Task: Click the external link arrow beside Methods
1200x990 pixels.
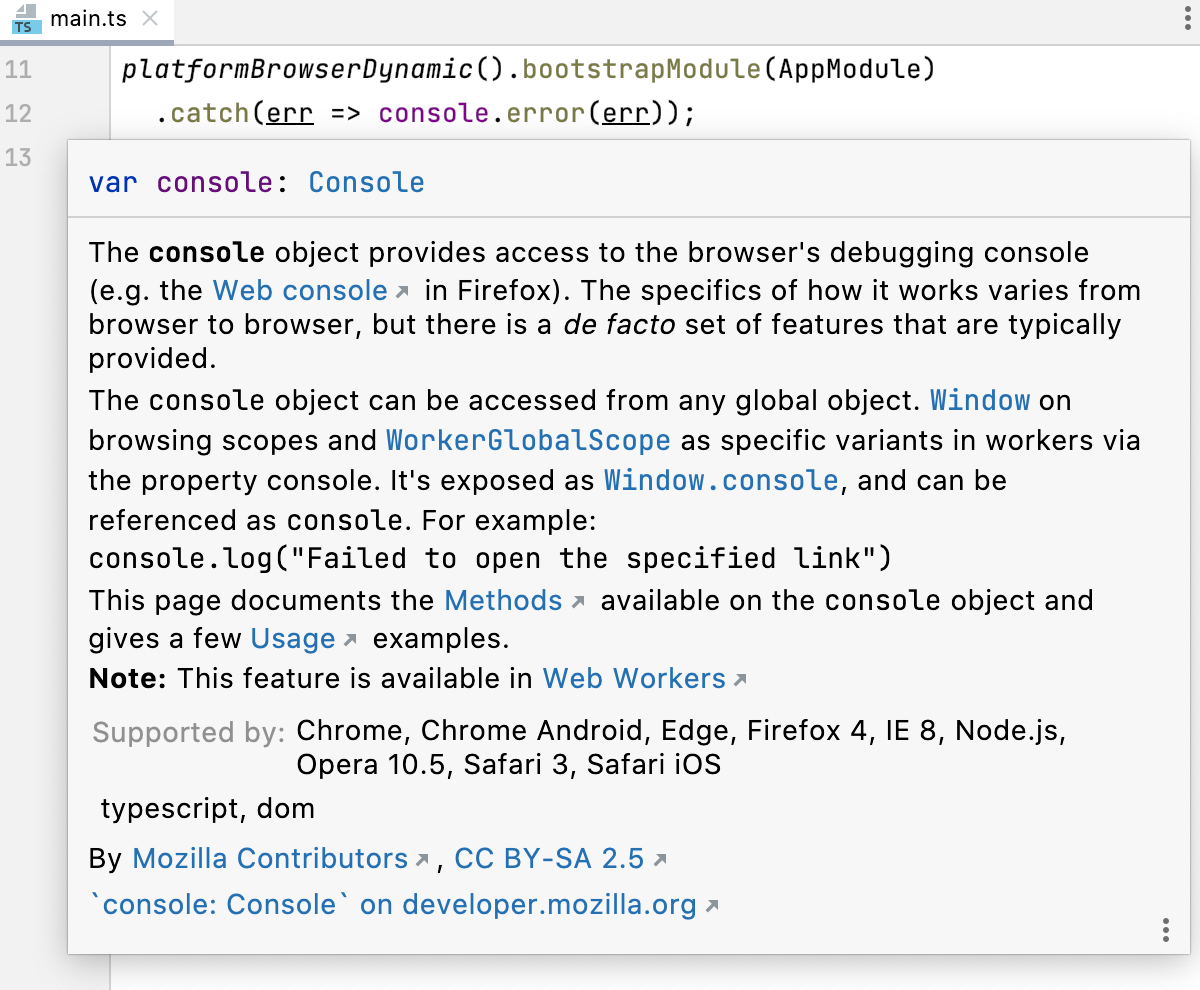Action: 578,599
